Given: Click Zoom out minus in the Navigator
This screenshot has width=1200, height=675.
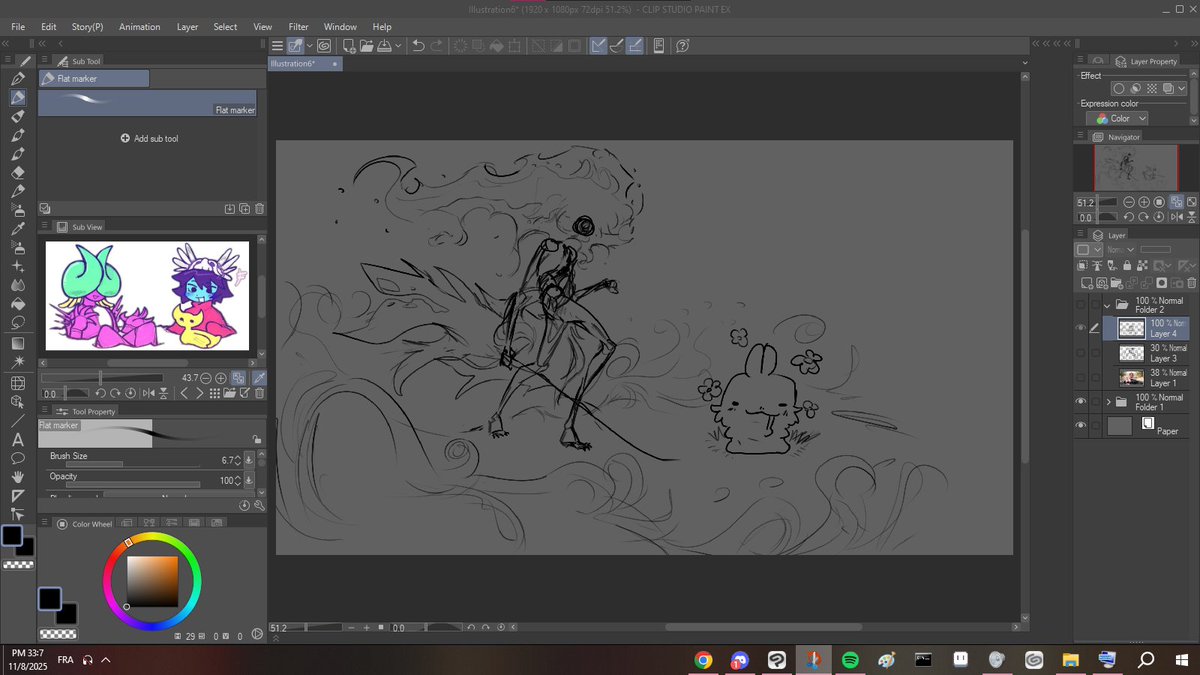Looking at the screenshot, I should click(x=1130, y=202).
